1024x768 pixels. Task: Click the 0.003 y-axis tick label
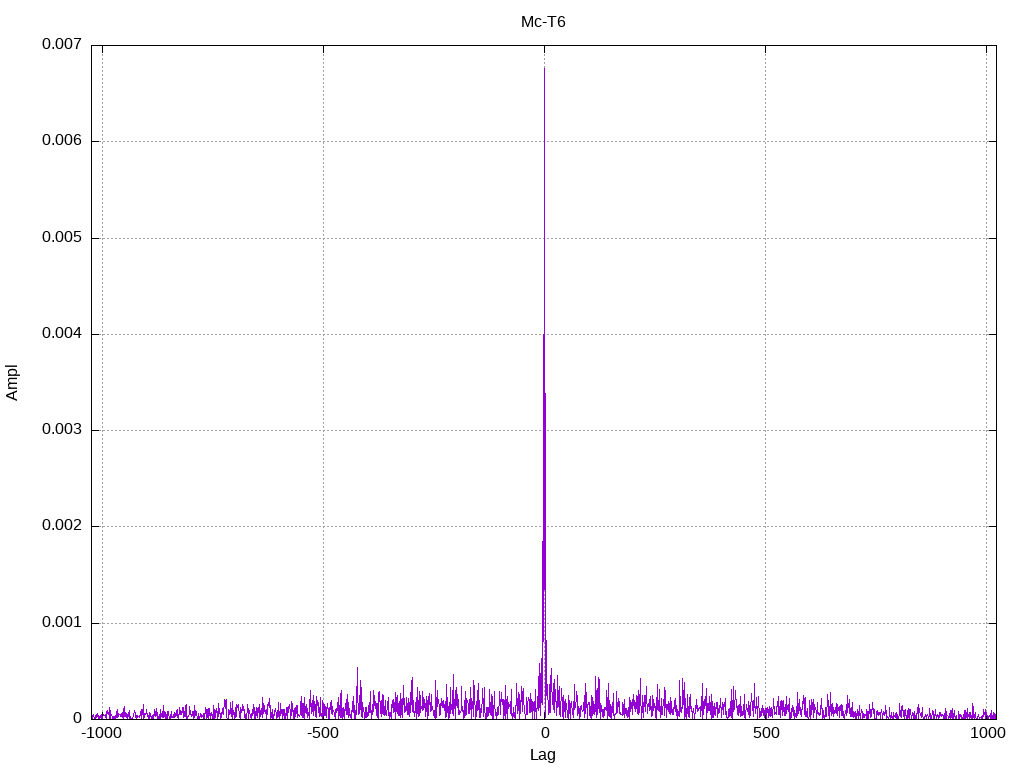coord(62,429)
